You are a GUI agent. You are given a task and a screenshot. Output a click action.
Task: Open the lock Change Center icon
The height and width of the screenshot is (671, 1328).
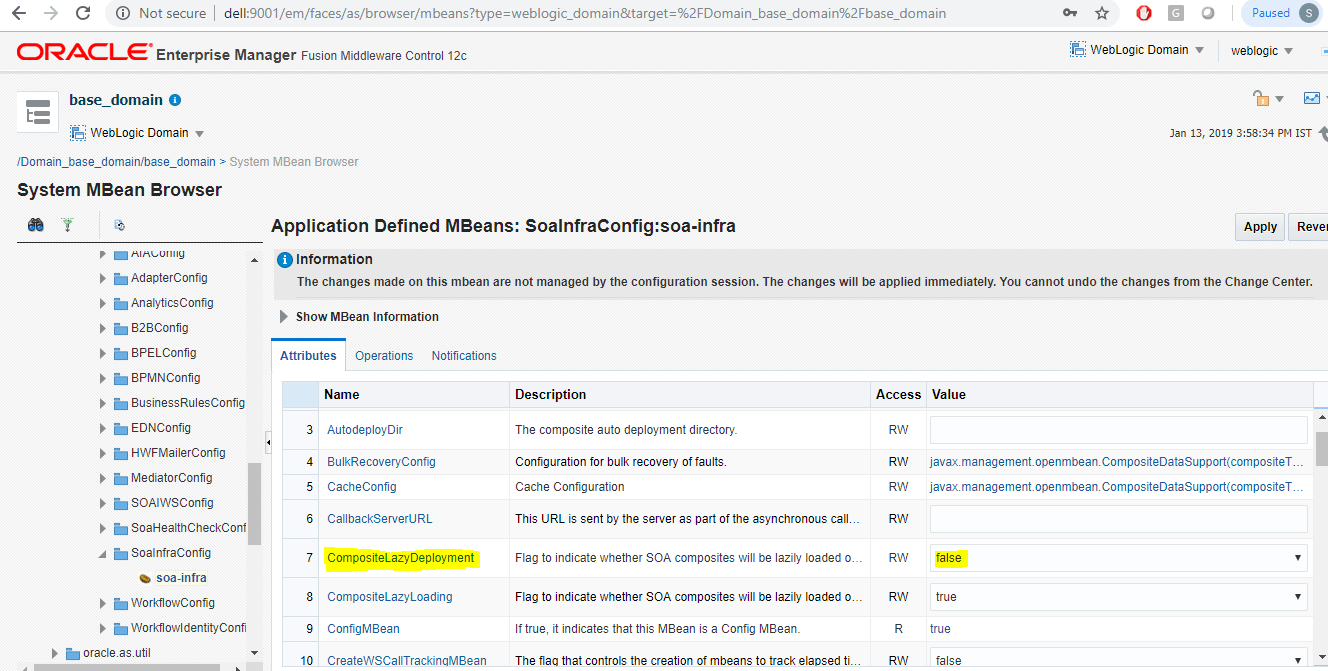click(1261, 98)
